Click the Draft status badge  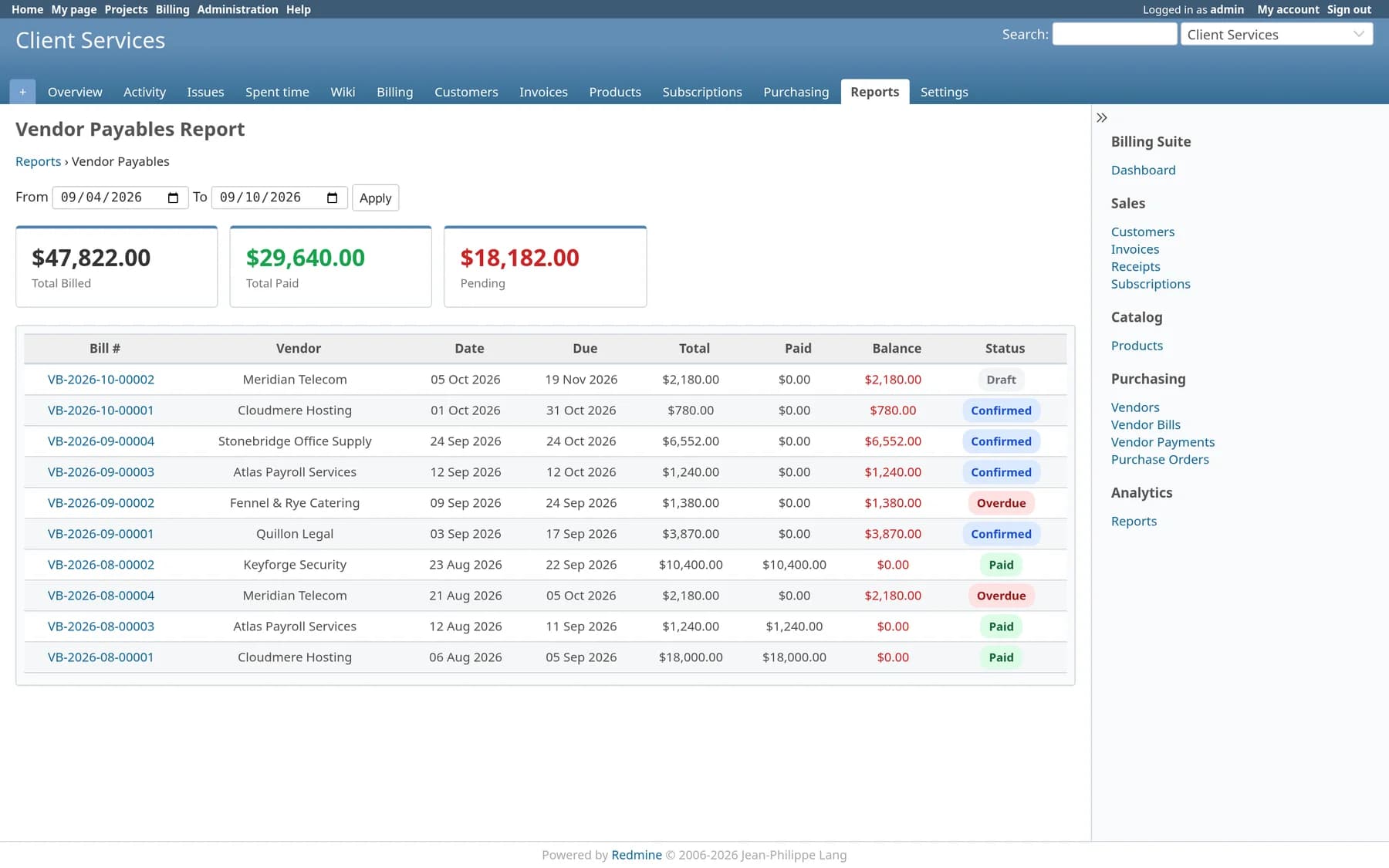pos(1001,380)
